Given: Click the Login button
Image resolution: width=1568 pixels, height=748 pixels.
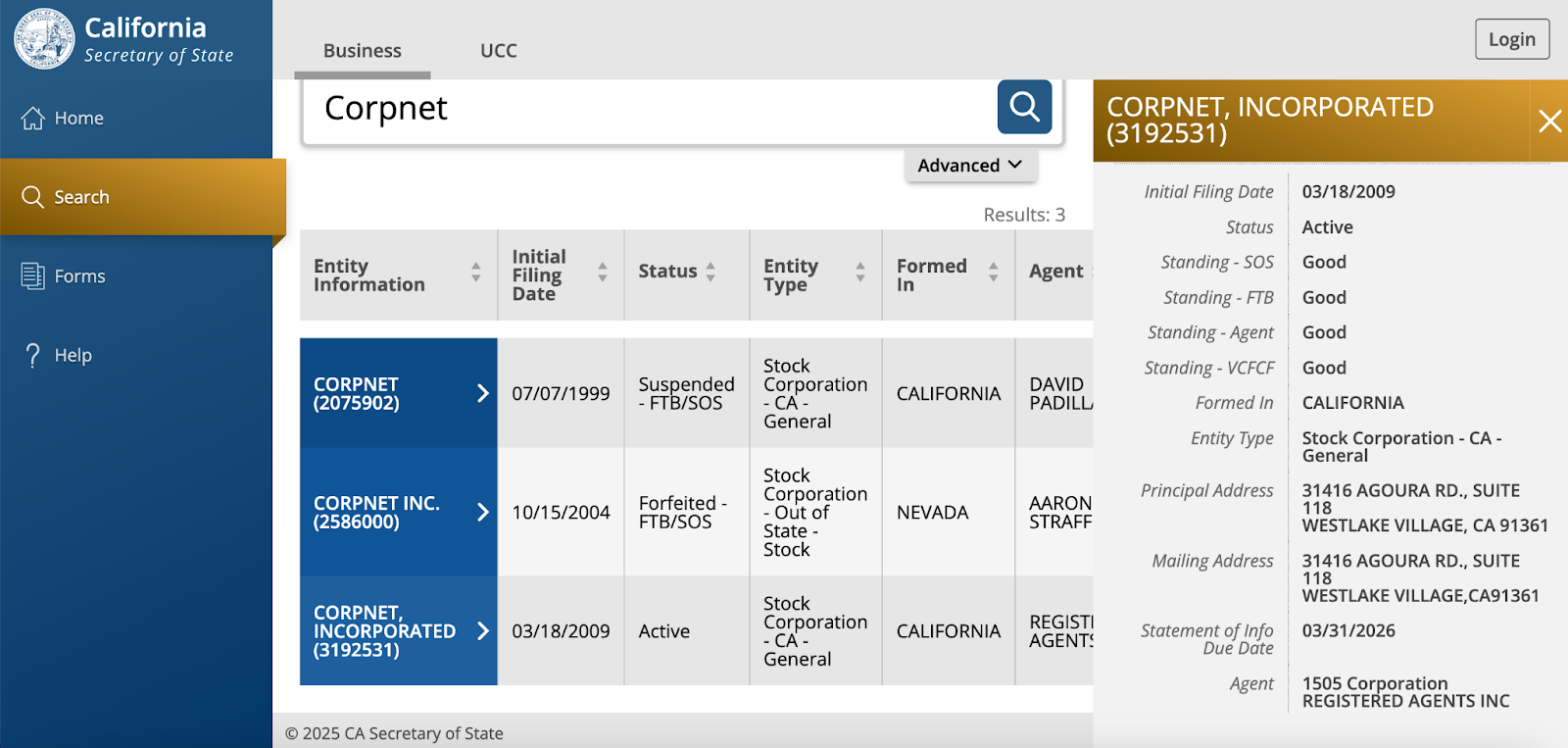Looking at the screenshot, I should click(x=1512, y=39).
